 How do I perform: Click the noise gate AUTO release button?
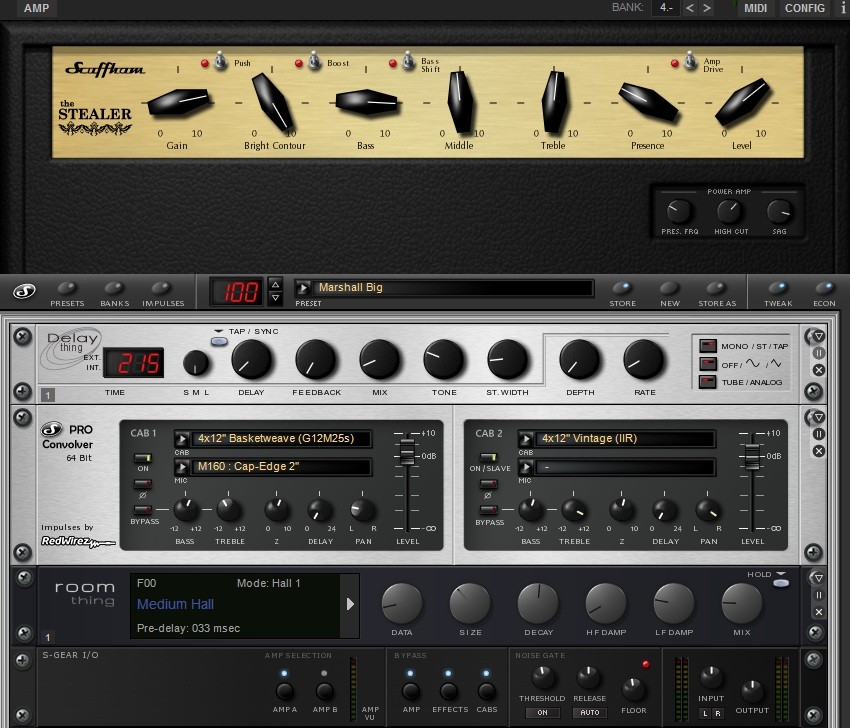(x=590, y=712)
